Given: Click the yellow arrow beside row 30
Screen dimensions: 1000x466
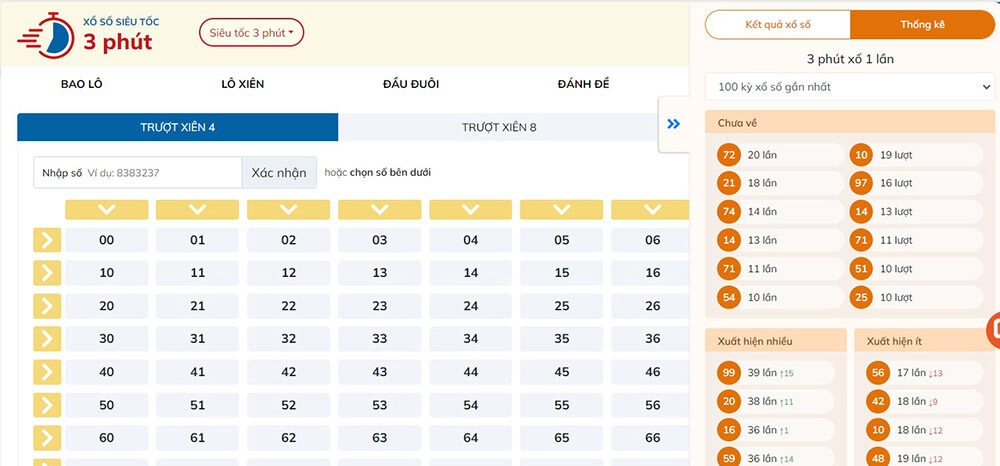Looking at the screenshot, I should pyautogui.click(x=47, y=339).
